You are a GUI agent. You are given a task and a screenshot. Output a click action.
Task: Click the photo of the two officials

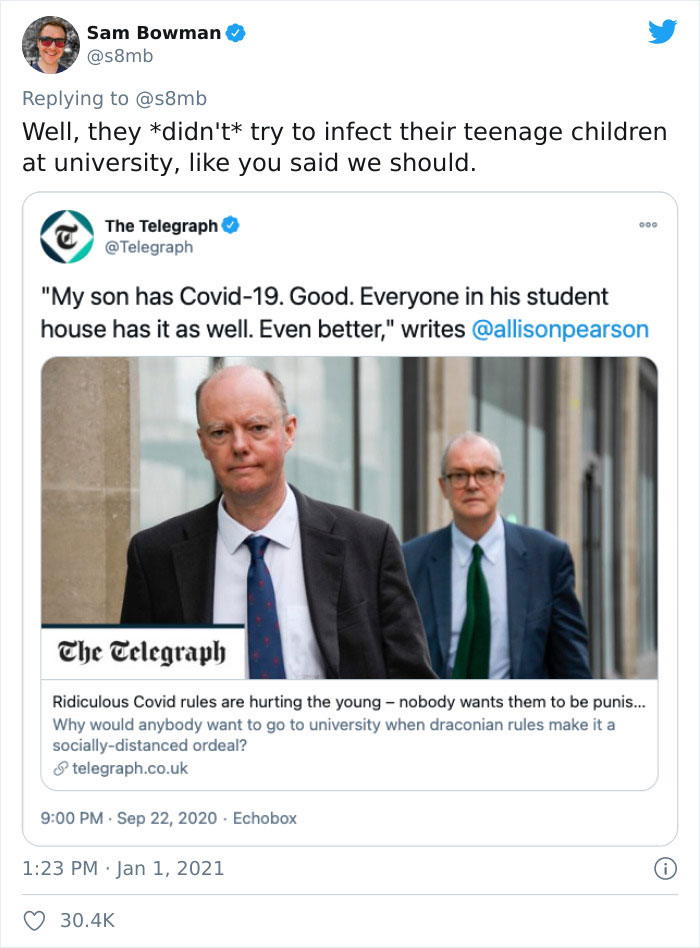[350, 520]
